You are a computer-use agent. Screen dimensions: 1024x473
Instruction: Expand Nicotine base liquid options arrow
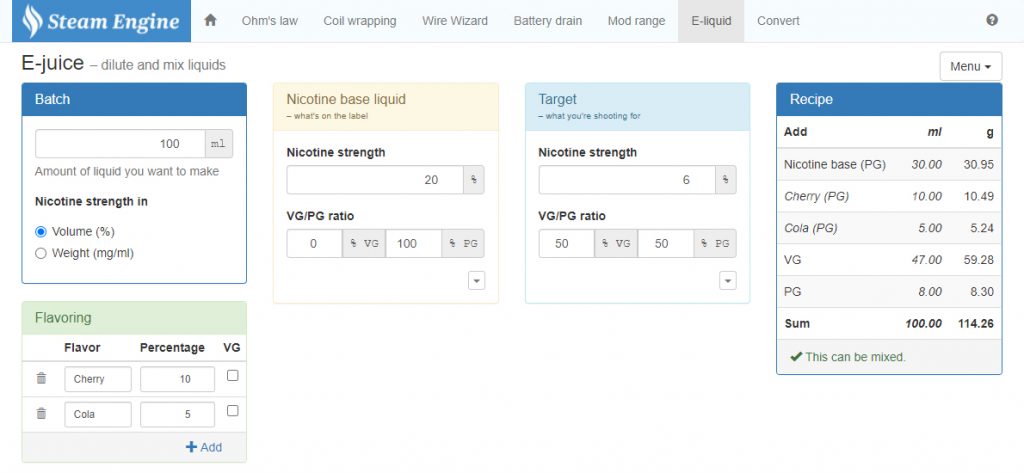(476, 281)
